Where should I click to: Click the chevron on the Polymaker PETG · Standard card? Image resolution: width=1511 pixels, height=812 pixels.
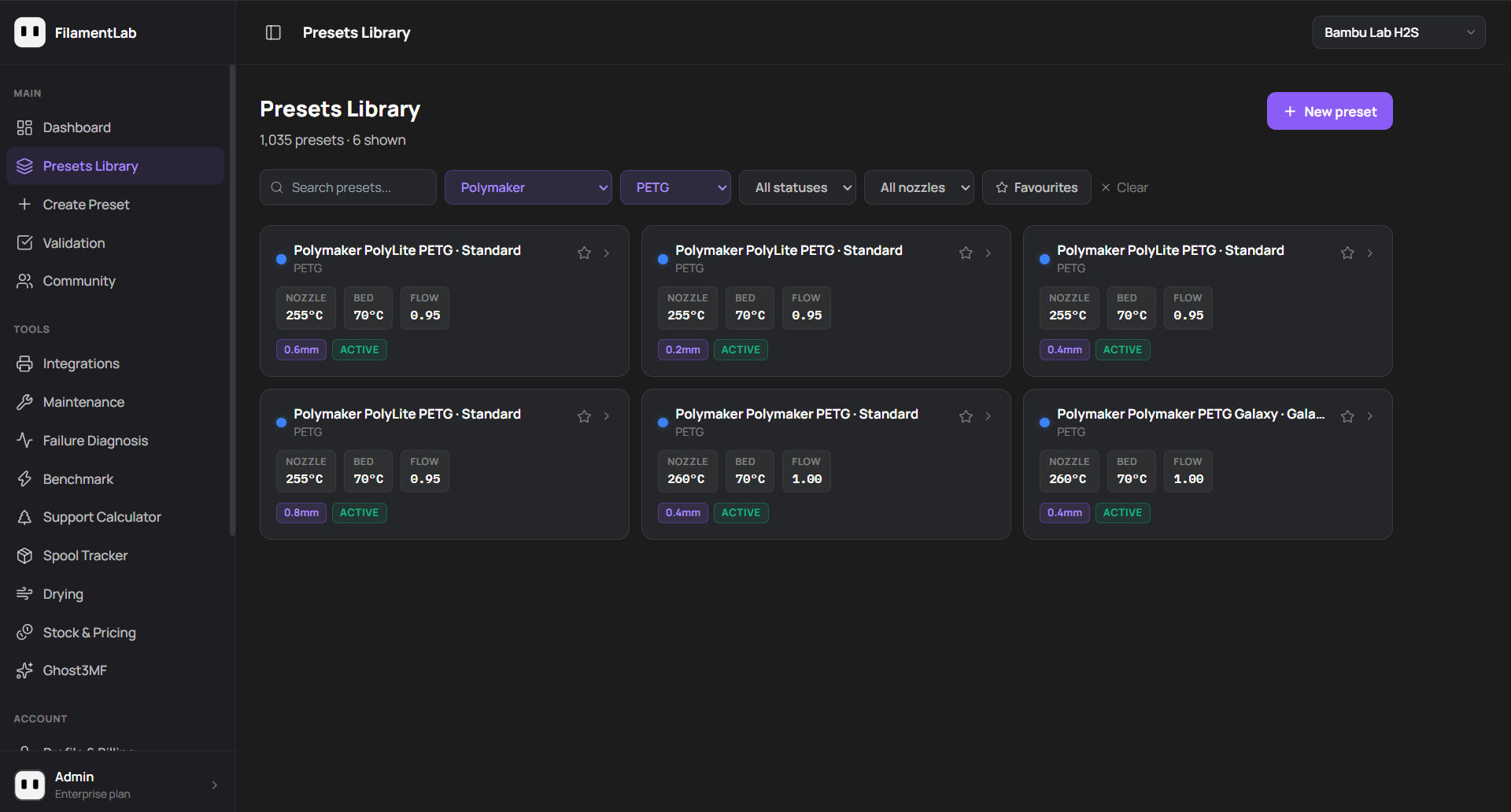(x=988, y=416)
